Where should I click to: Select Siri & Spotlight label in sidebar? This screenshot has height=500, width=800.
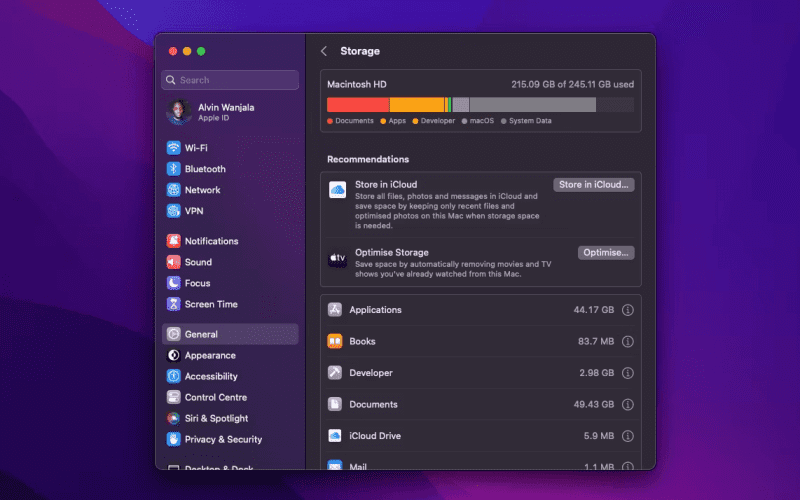coord(216,418)
